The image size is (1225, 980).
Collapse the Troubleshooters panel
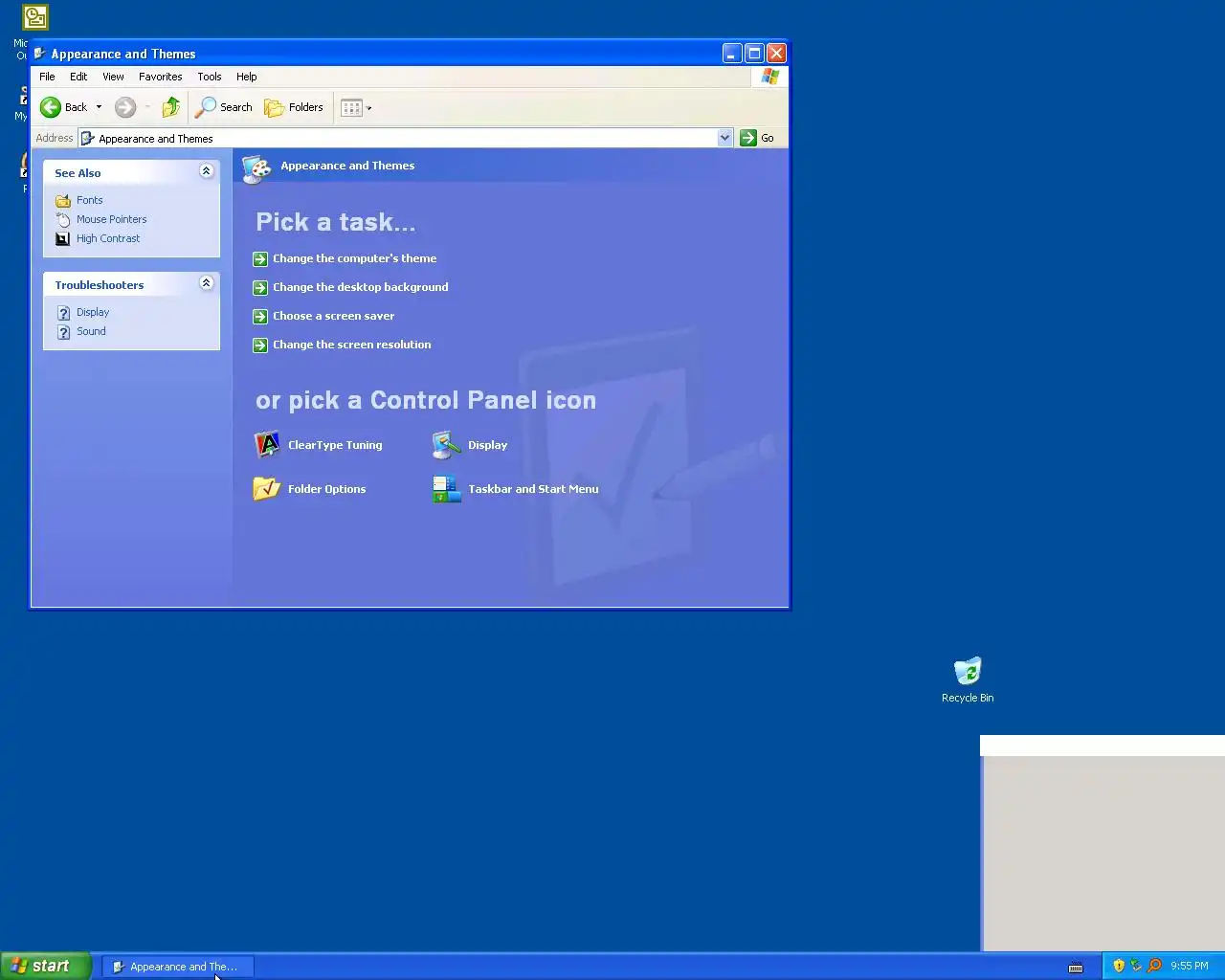[x=206, y=283]
